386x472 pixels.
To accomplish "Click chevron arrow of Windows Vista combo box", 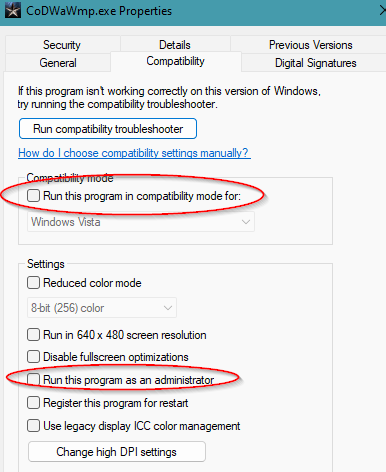I will tap(246, 222).
